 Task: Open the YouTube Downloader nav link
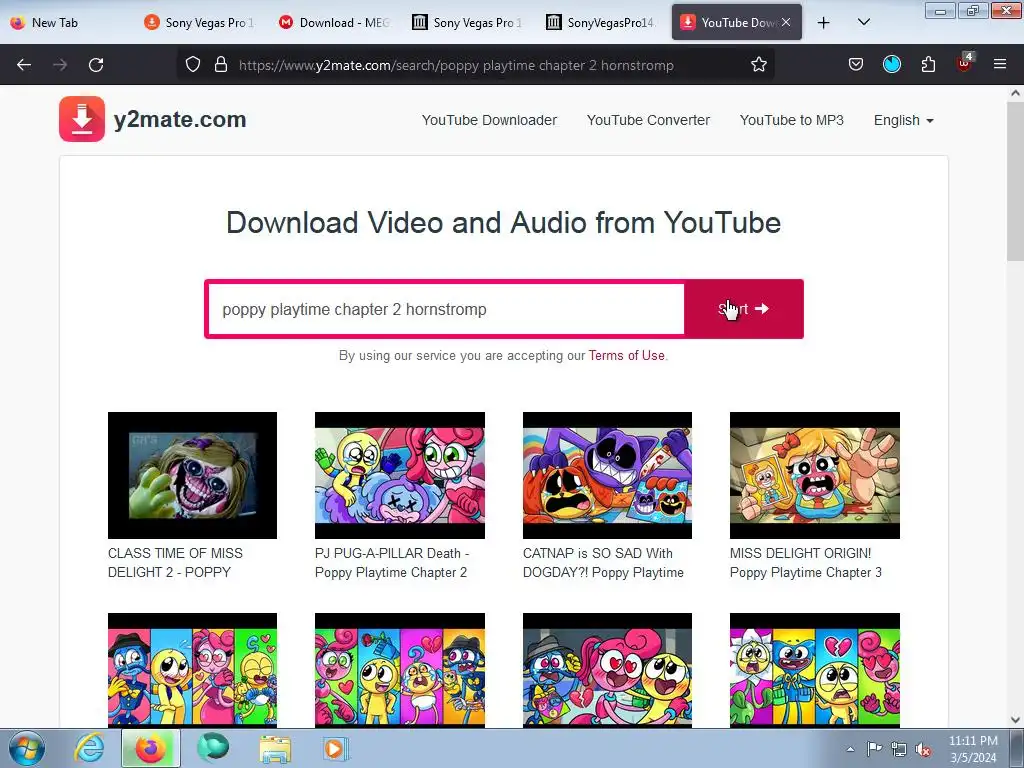point(489,120)
